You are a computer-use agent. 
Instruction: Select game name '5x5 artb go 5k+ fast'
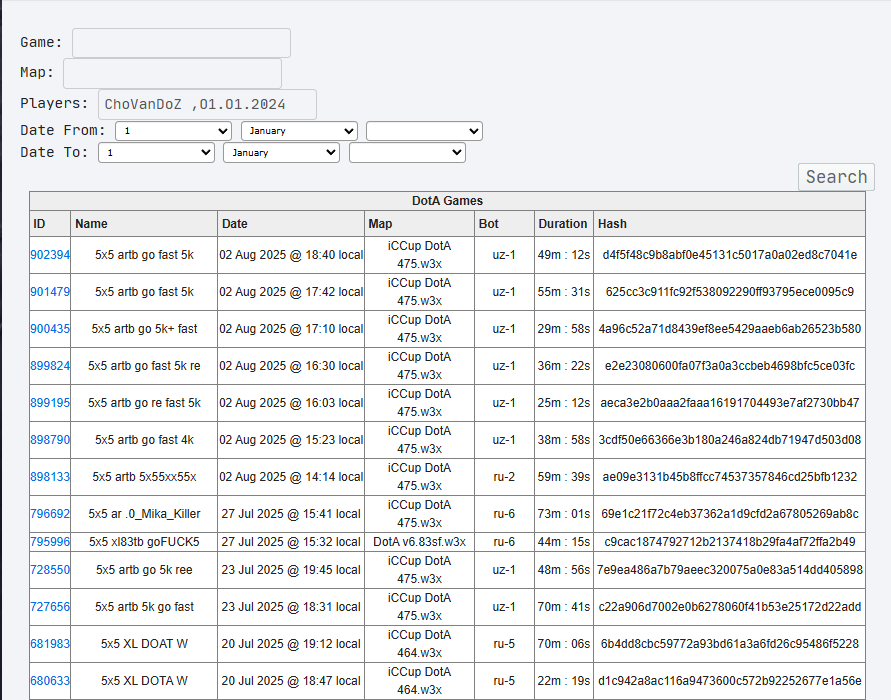click(144, 328)
